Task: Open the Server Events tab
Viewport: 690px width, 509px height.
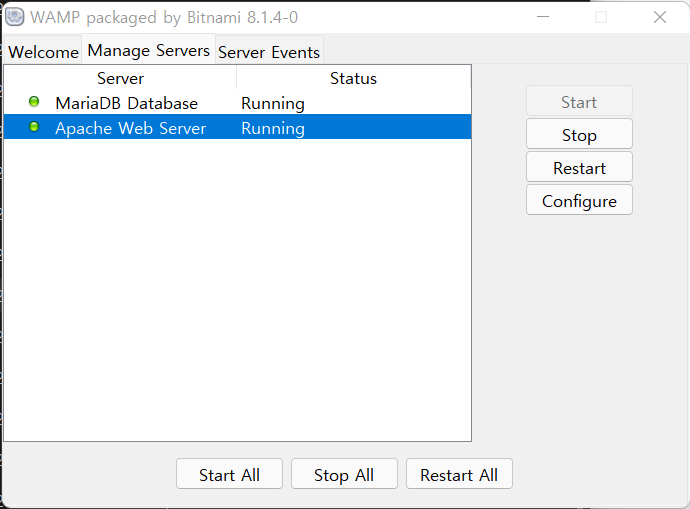Action: pos(269,52)
